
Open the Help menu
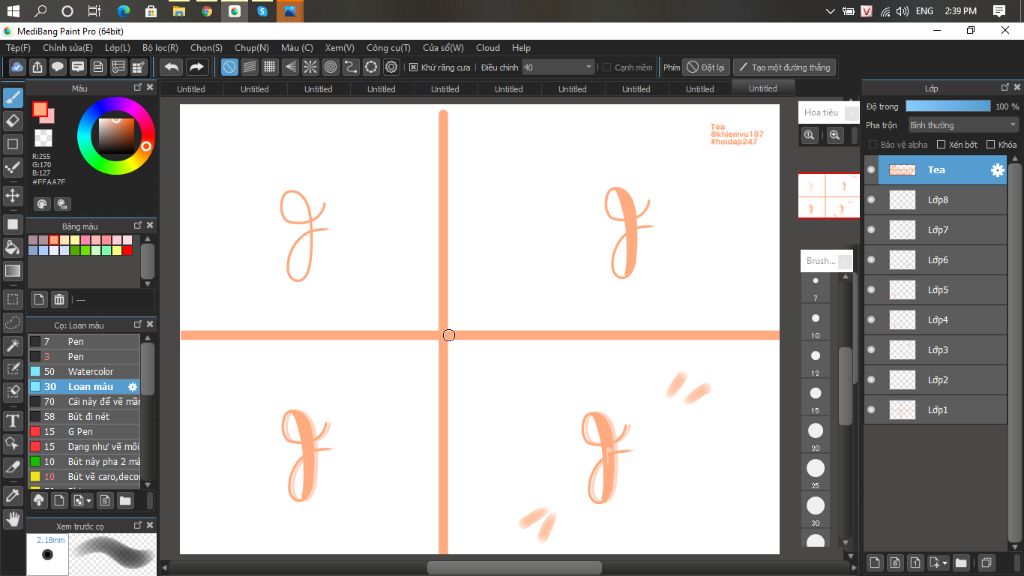pos(521,48)
